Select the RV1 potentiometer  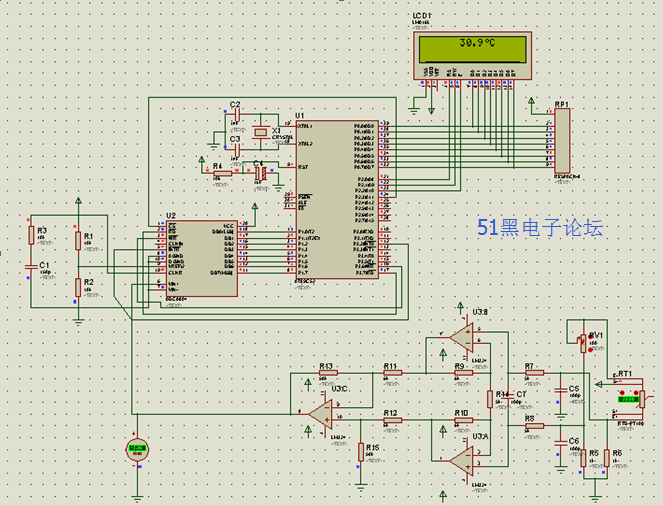tap(588, 343)
